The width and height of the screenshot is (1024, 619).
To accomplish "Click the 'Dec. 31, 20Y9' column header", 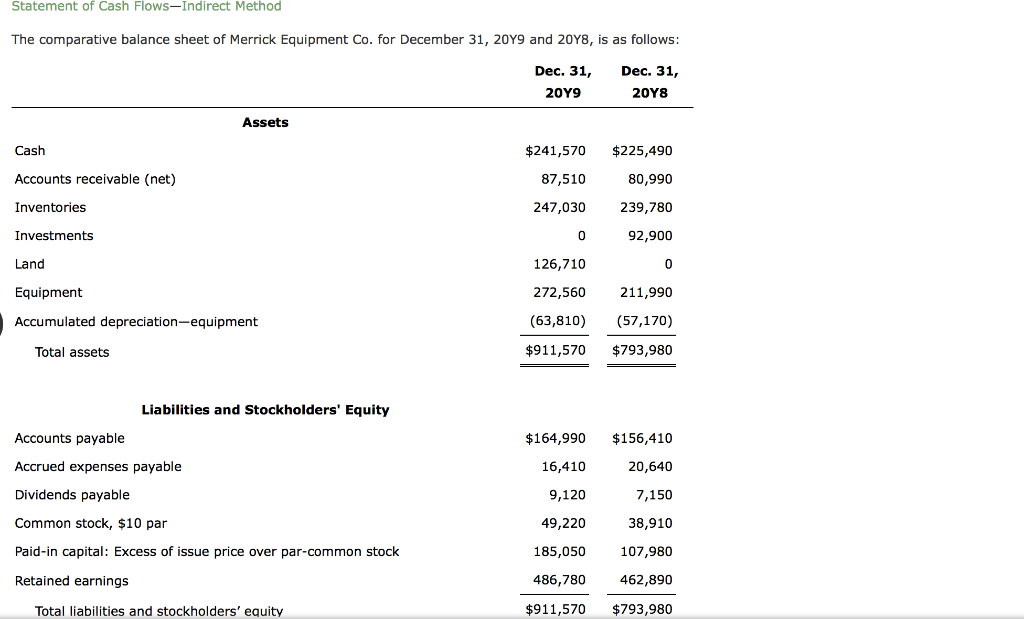I will (563, 82).
